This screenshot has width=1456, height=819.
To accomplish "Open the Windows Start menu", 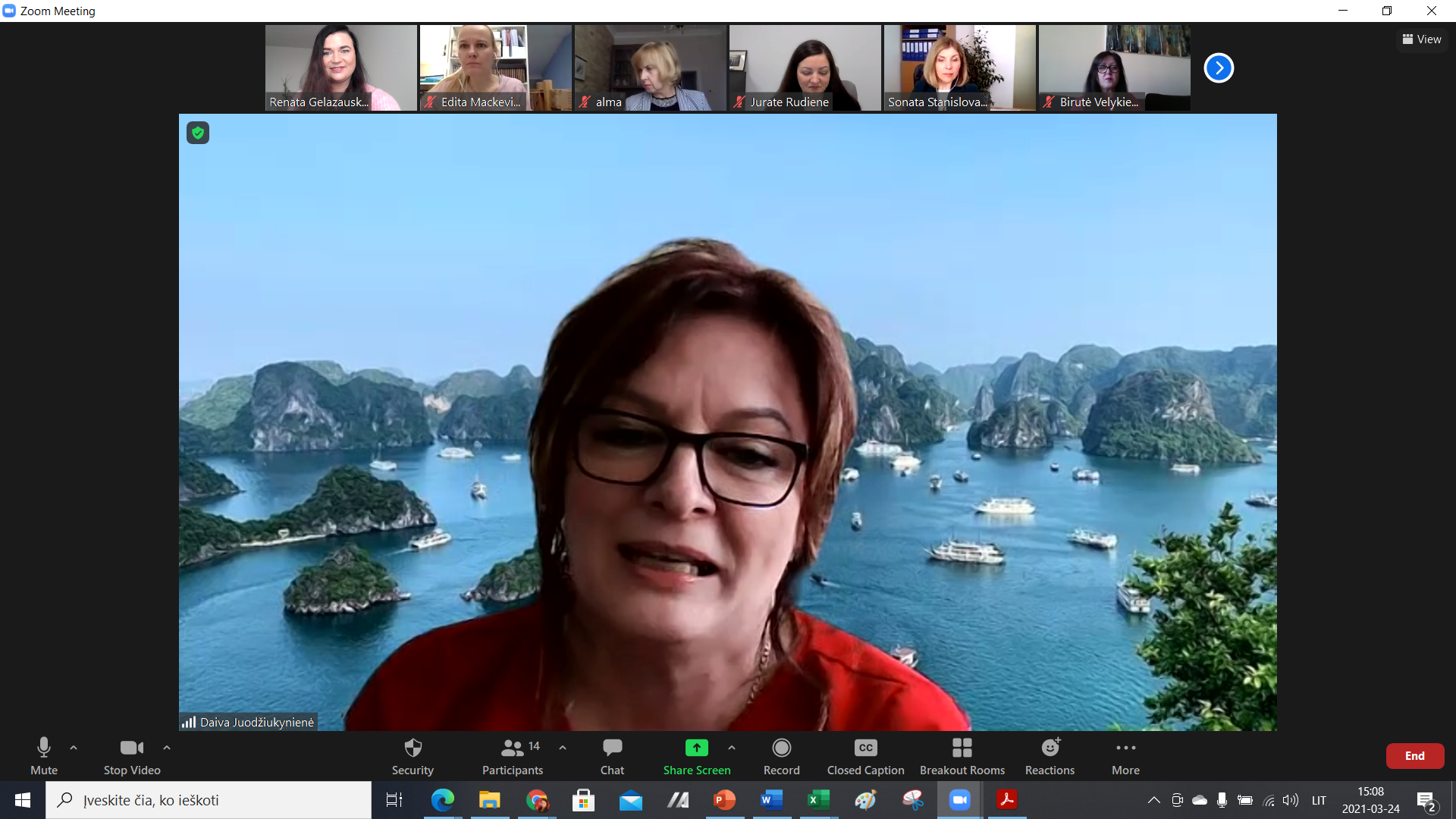I will [23, 800].
